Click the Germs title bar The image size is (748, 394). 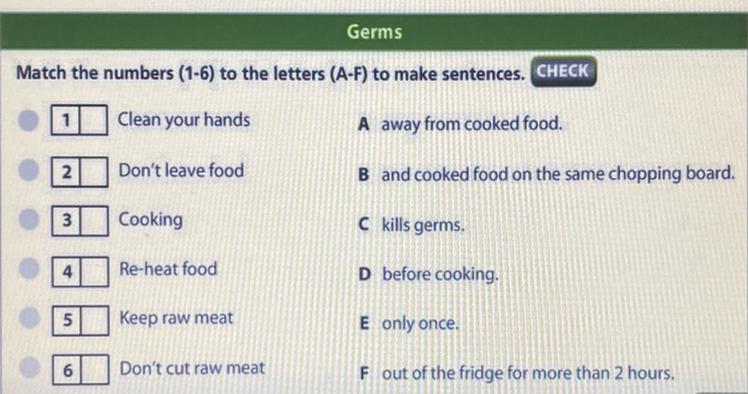[374, 31]
